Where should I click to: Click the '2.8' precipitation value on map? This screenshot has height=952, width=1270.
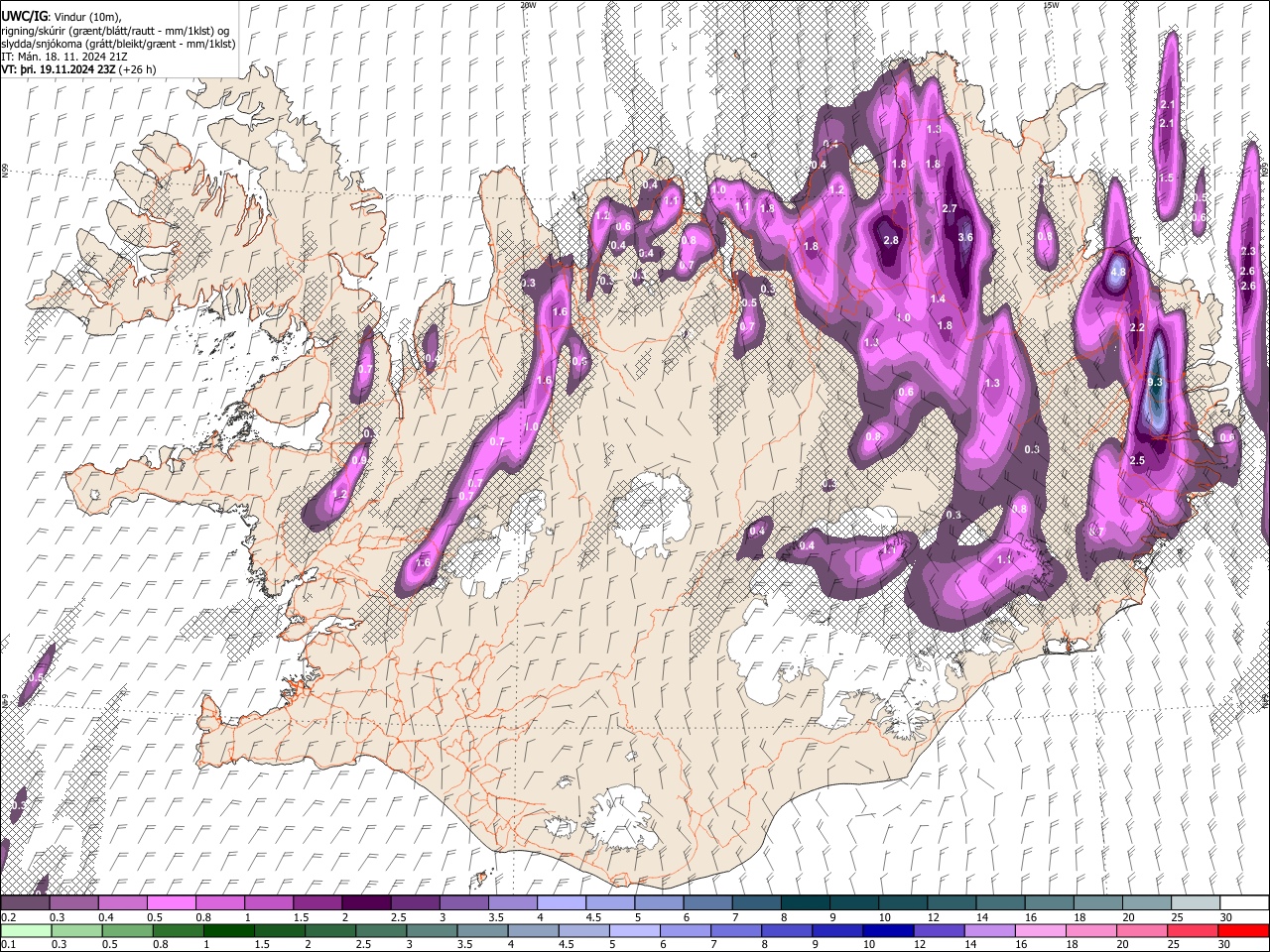(x=891, y=240)
